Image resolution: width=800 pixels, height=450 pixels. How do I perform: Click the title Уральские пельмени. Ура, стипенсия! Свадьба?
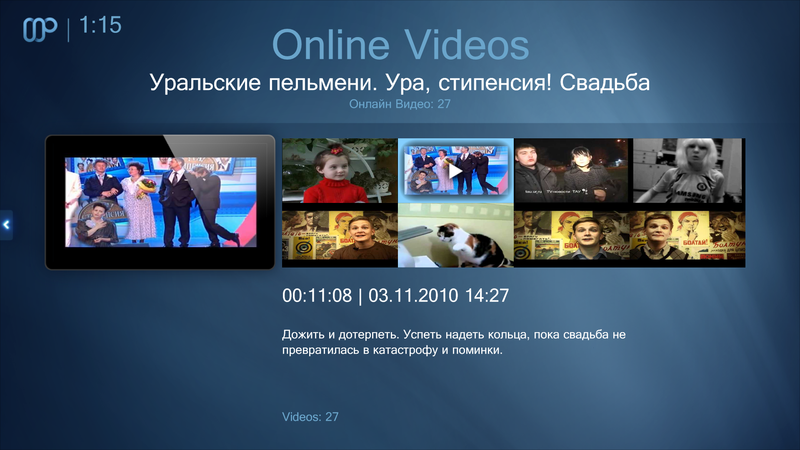[400, 83]
